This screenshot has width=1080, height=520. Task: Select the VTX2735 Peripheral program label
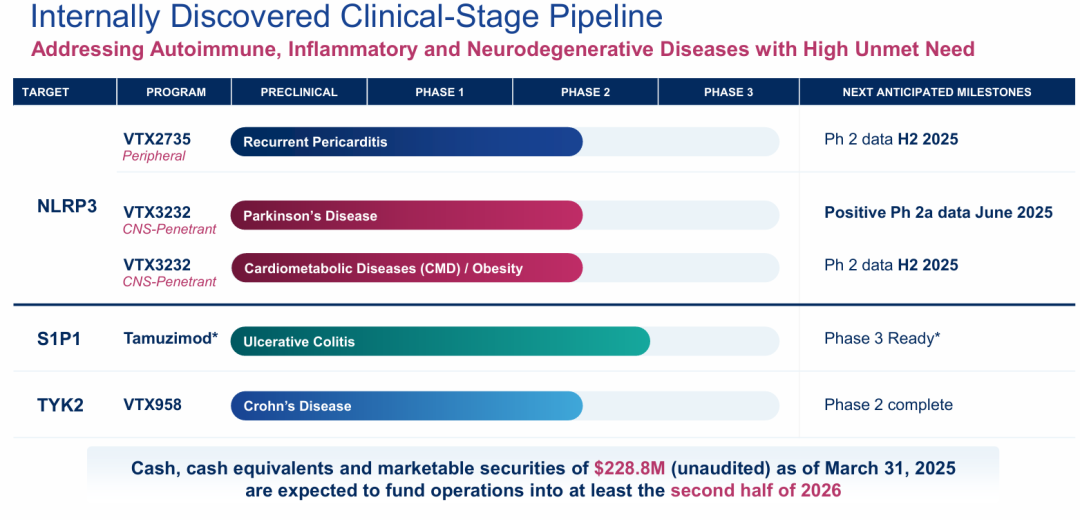pos(157,147)
